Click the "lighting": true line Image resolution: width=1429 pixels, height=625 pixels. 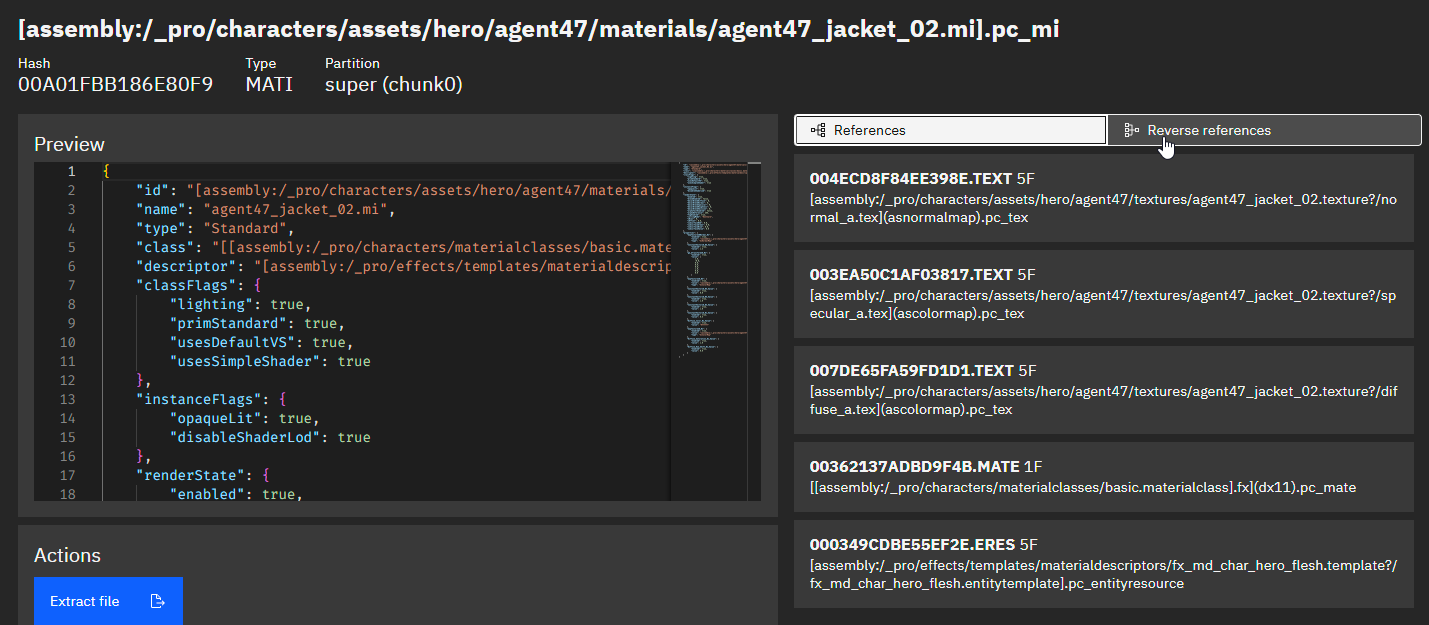(x=240, y=304)
